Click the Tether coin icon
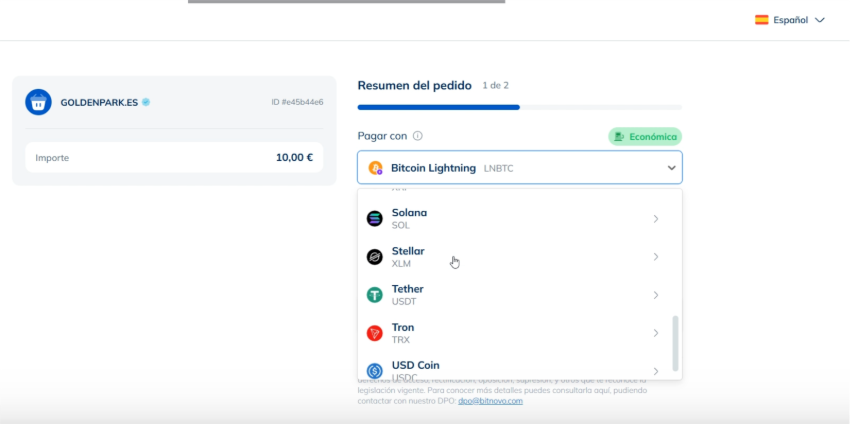The height and width of the screenshot is (424, 850). point(375,295)
